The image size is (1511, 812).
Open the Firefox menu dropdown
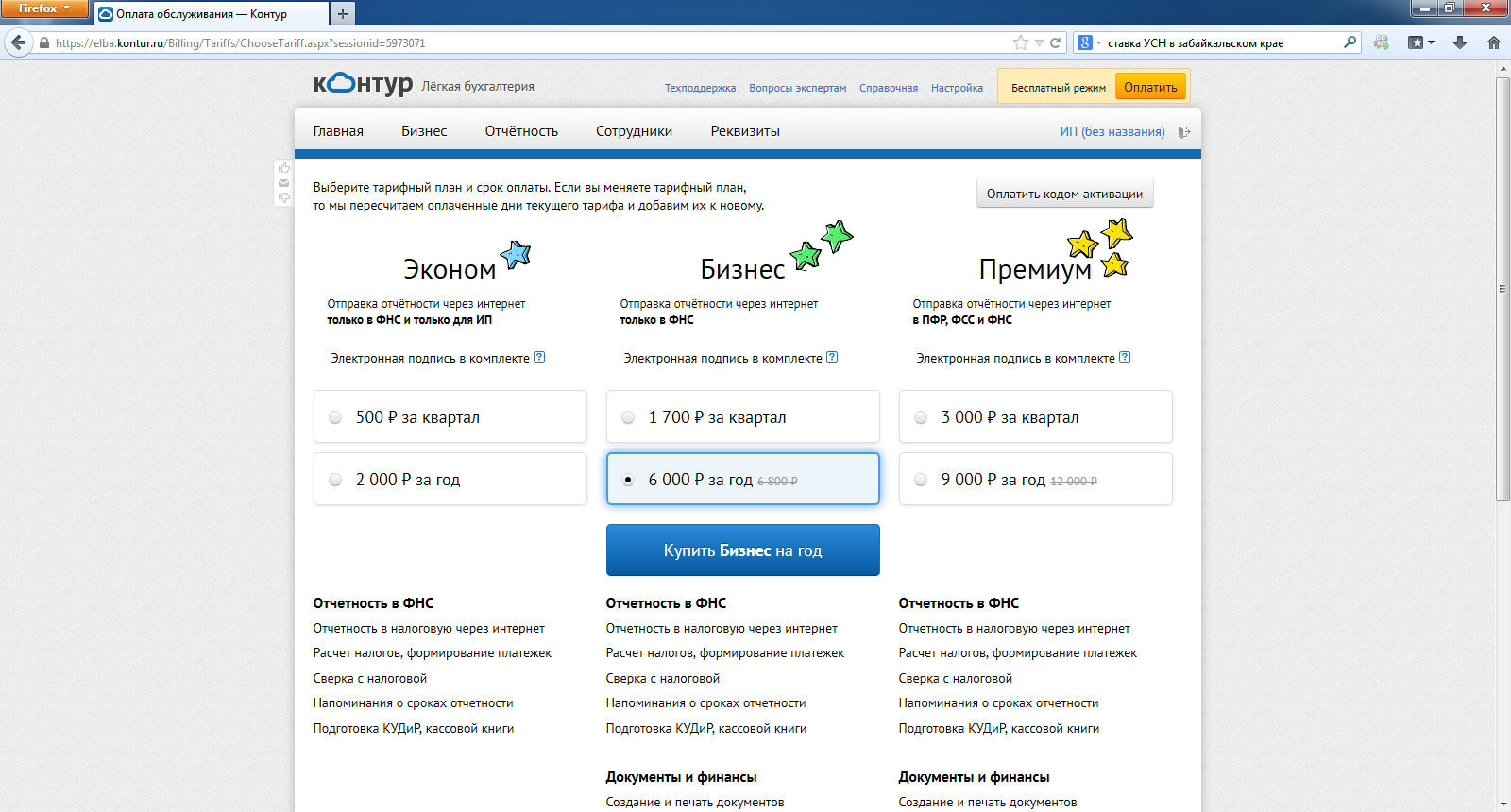coord(44,8)
